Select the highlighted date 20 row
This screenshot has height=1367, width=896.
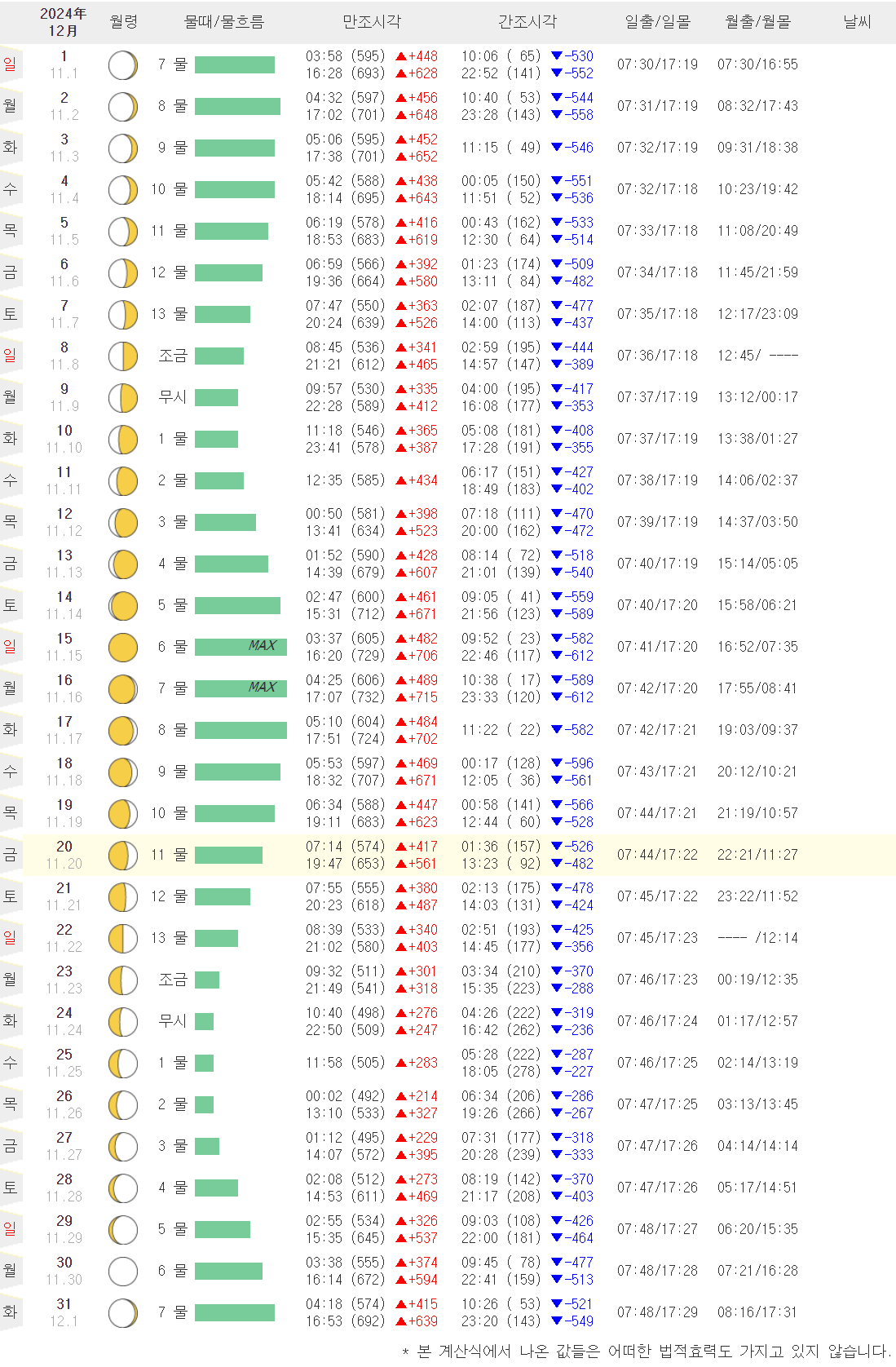[x=459, y=855]
